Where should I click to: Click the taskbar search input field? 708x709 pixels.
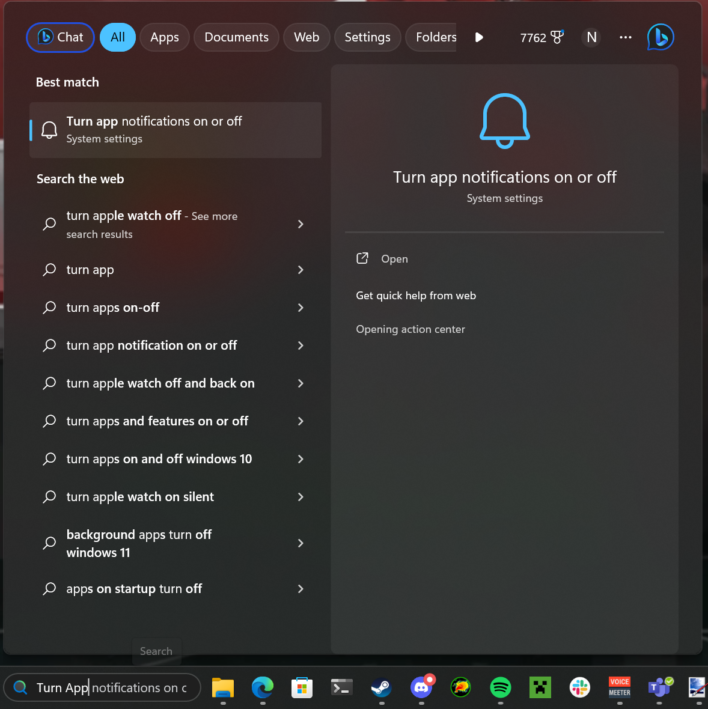pyautogui.click(x=102, y=688)
